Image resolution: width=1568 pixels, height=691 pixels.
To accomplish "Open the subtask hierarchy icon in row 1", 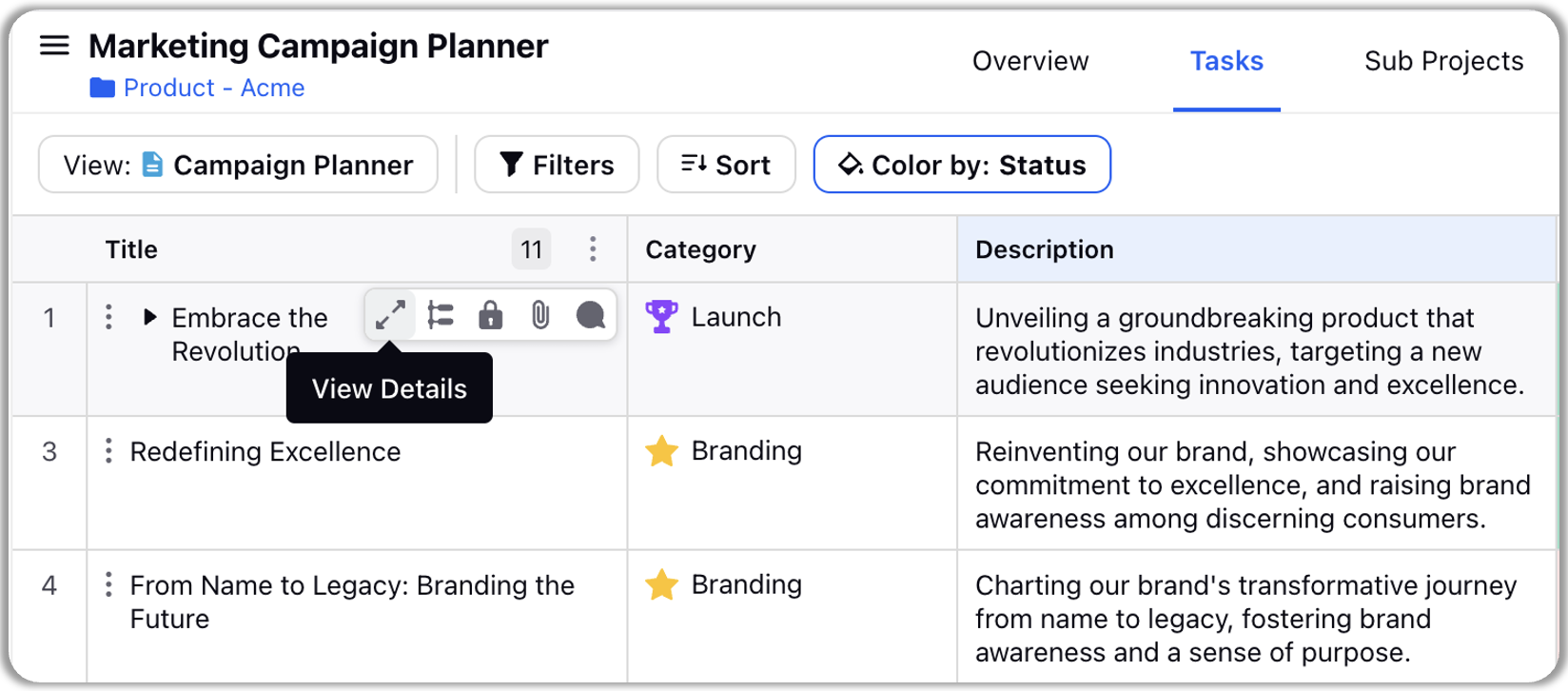I will tap(441, 315).
